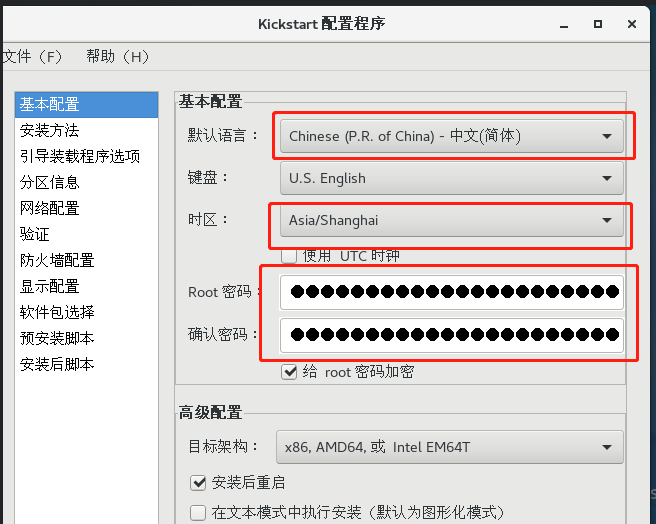Focus the 确认密码 input field

[x=452, y=335]
